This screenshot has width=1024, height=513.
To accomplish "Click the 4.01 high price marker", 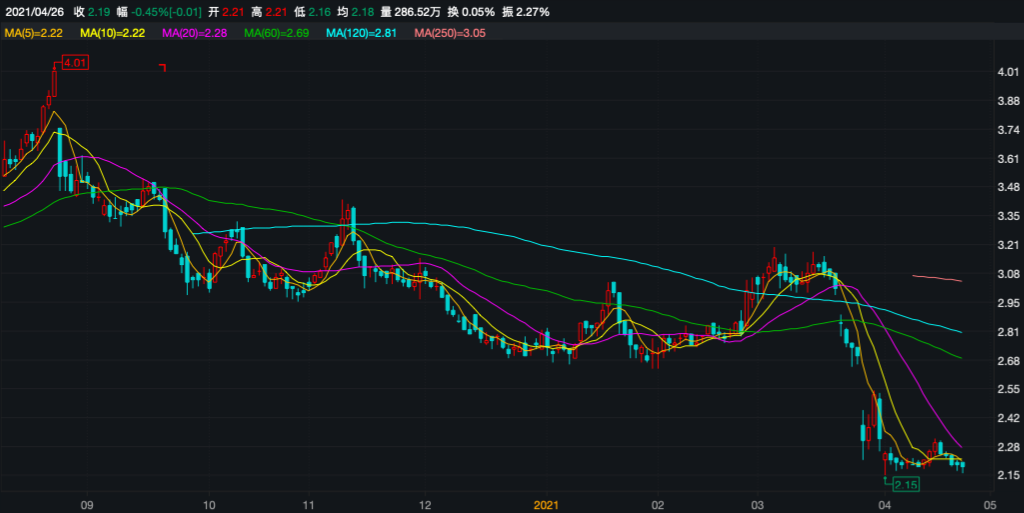I will [75, 63].
